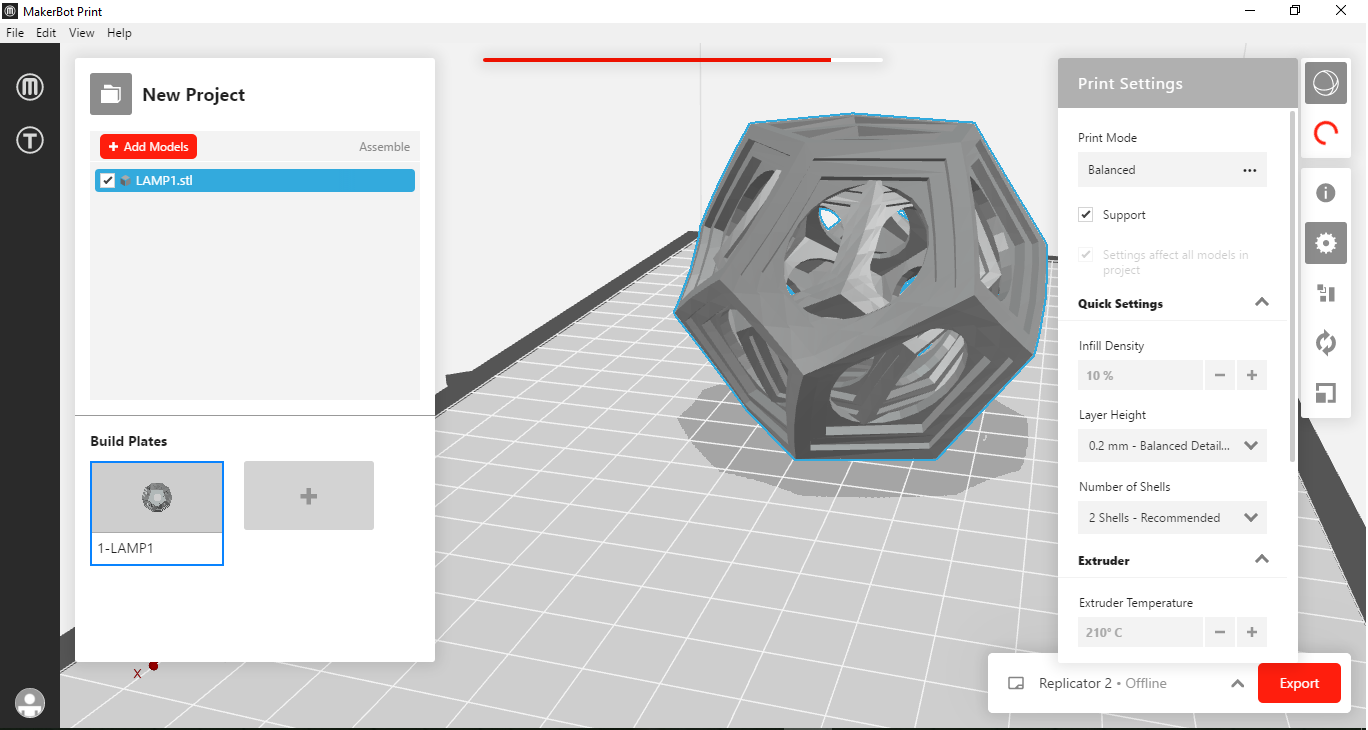Image resolution: width=1368 pixels, height=730 pixels.
Task: Decrease Infill Density with minus
Action: 1220,376
